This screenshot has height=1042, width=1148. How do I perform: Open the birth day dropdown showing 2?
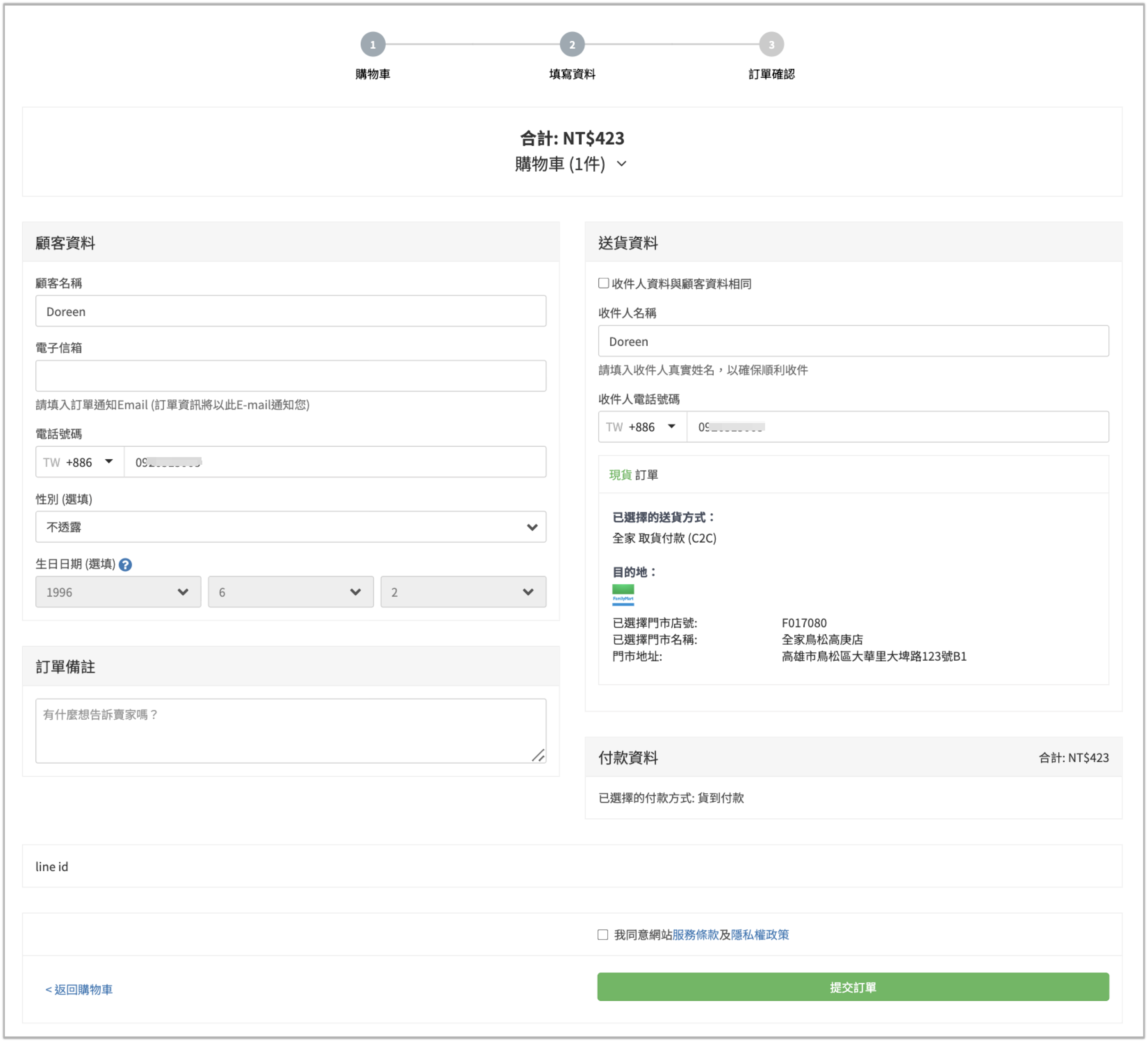464,592
